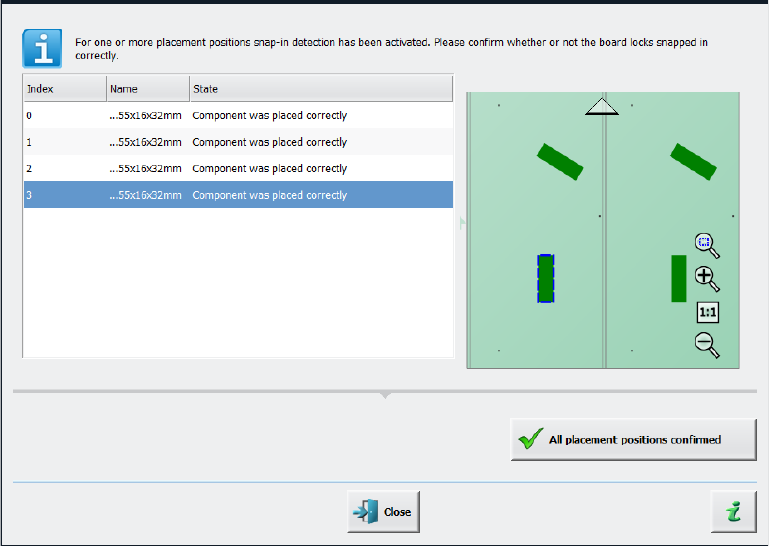Click the upper-right angled green component
Viewport: 769px width, 546px height.
pyautogui.click(x=693, y=161)
